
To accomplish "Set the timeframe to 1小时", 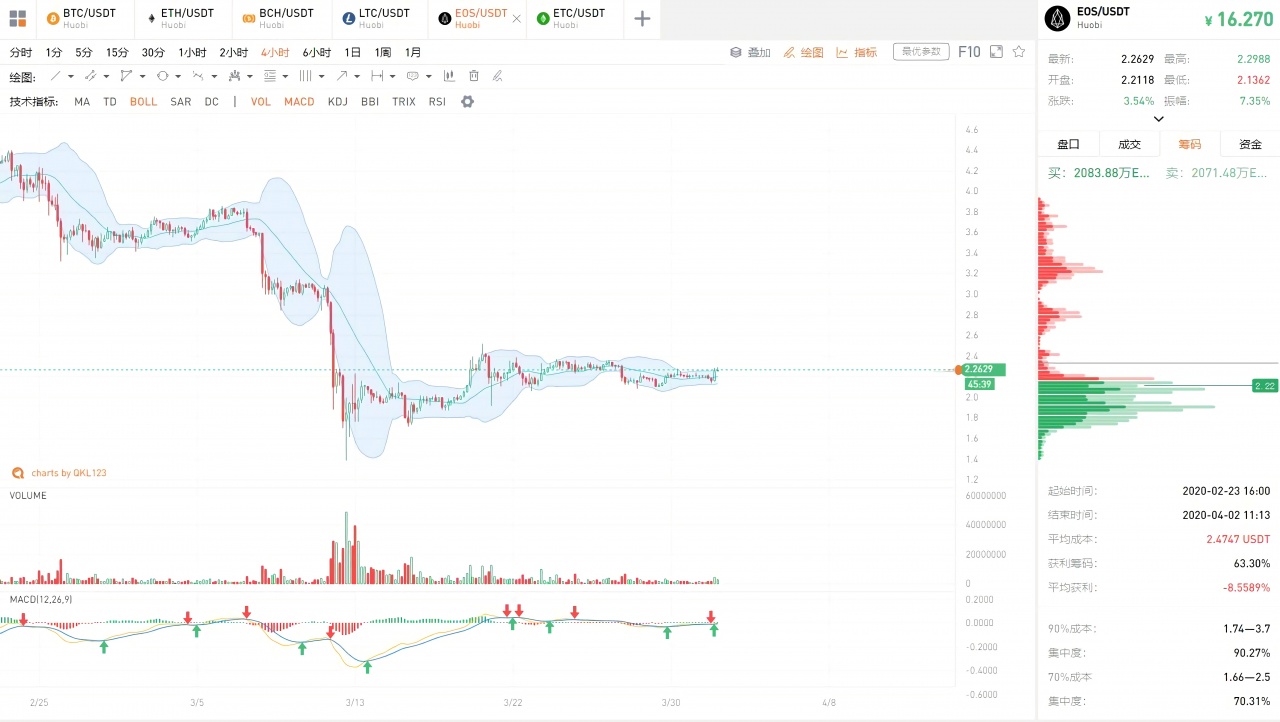I will tap(192, 52).
